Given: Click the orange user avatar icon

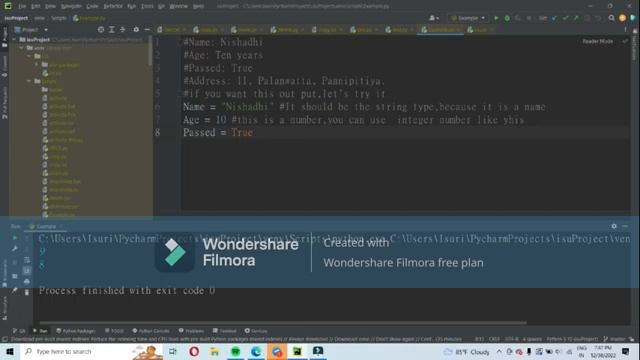Looking at the screenshot, I should (622, 18).
